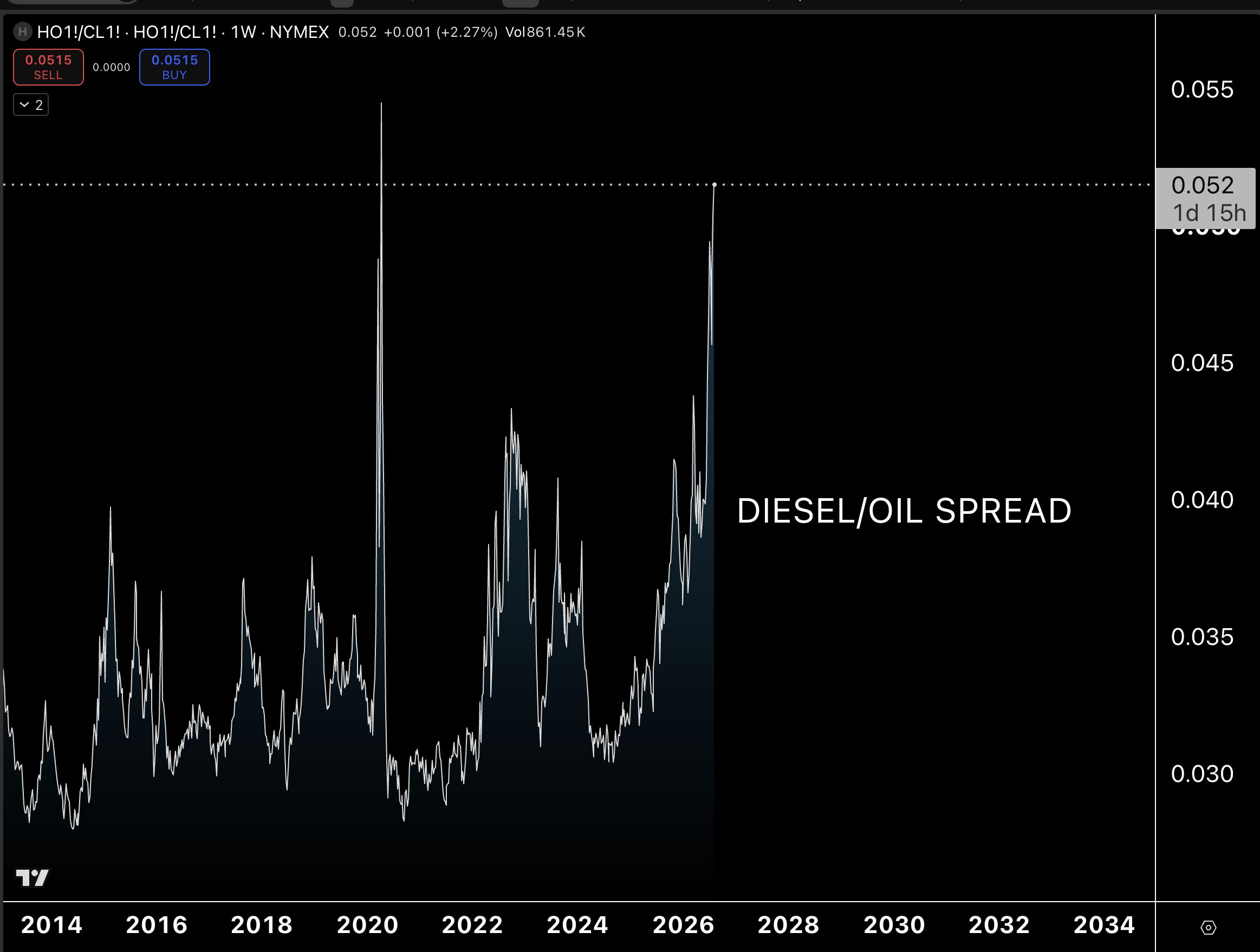Click the 2022 label on time axis

[x=472, y=925]
